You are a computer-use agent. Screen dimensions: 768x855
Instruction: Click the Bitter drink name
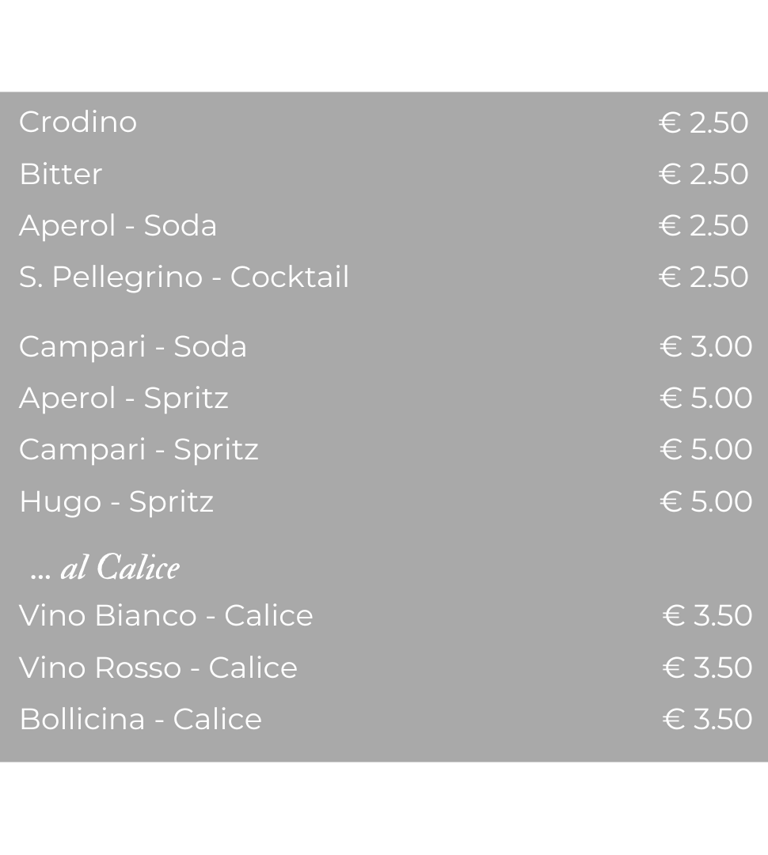tap(61, 174)
